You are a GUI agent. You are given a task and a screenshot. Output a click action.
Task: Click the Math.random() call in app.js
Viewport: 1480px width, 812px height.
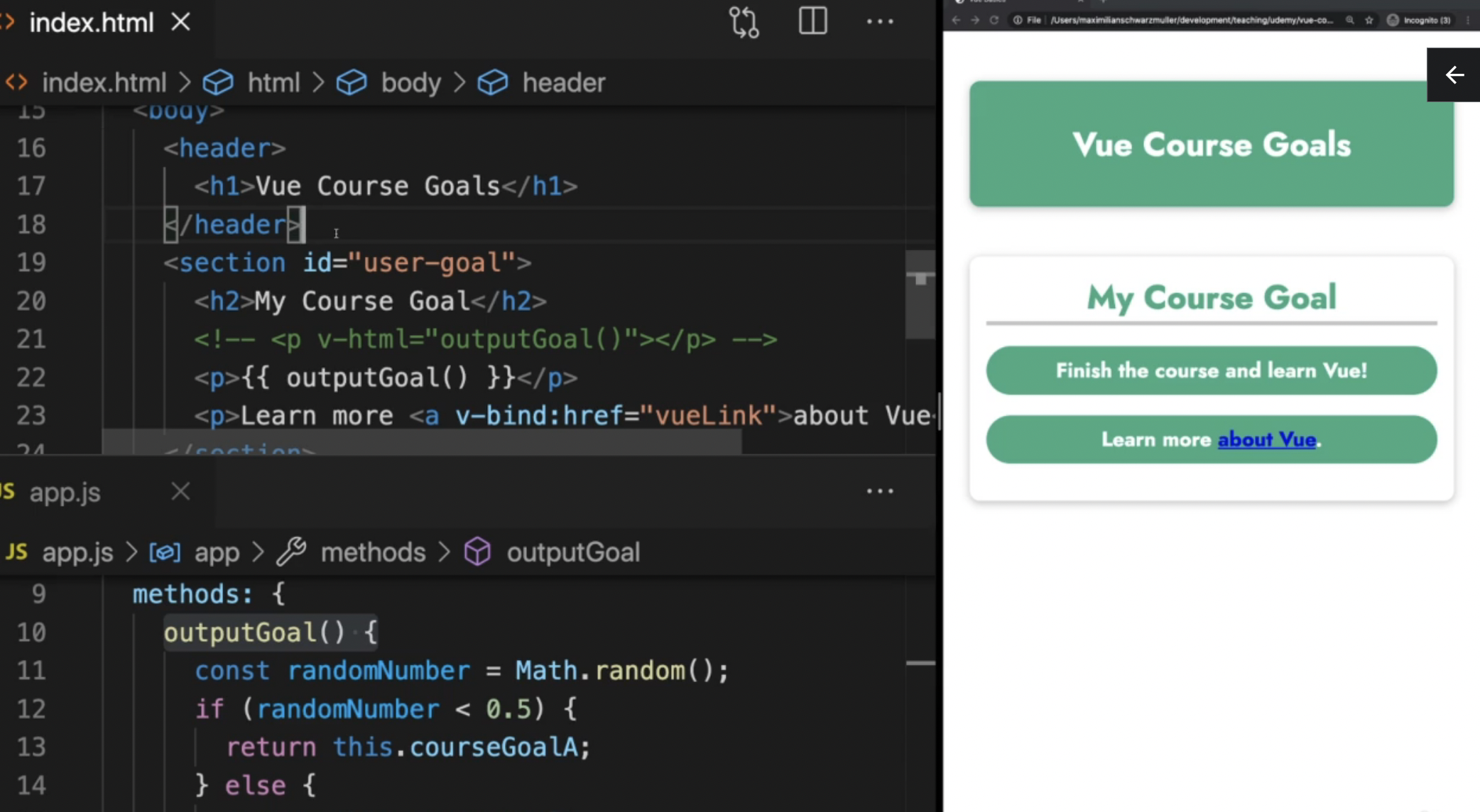[615, 671]
